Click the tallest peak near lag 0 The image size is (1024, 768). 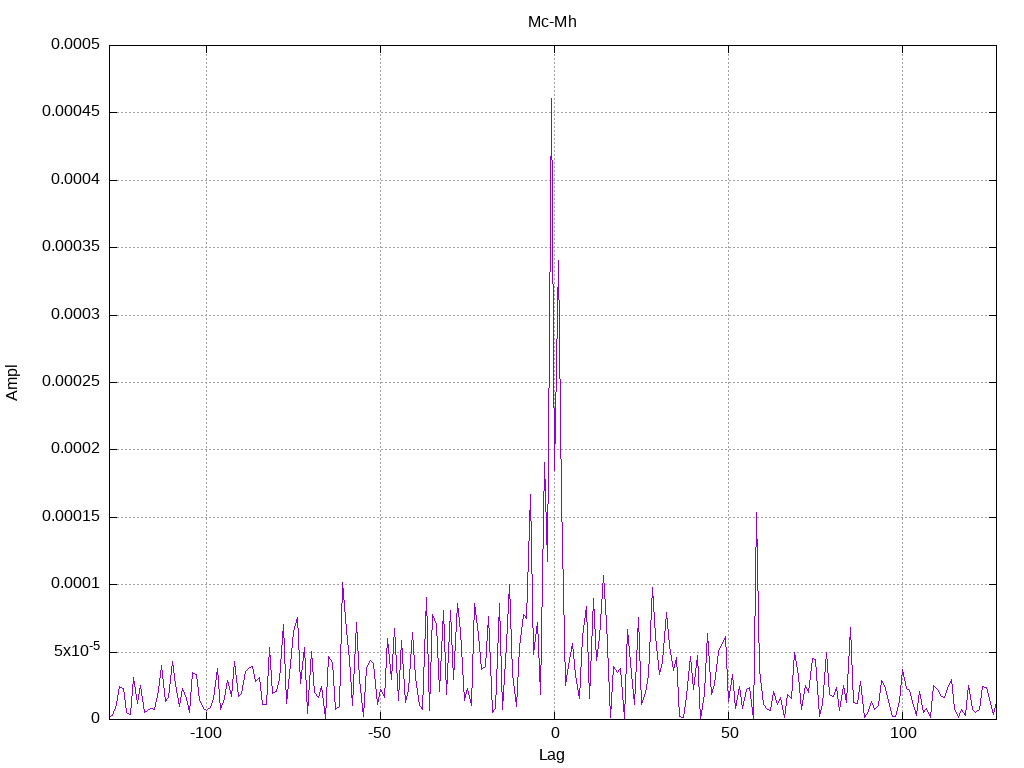click(551, 99)
